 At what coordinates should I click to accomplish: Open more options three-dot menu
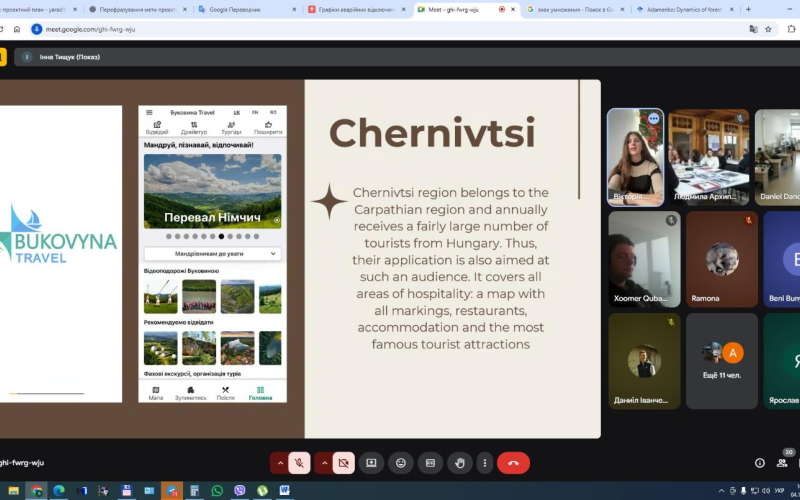pyautogui.click(x=485, y=463)
